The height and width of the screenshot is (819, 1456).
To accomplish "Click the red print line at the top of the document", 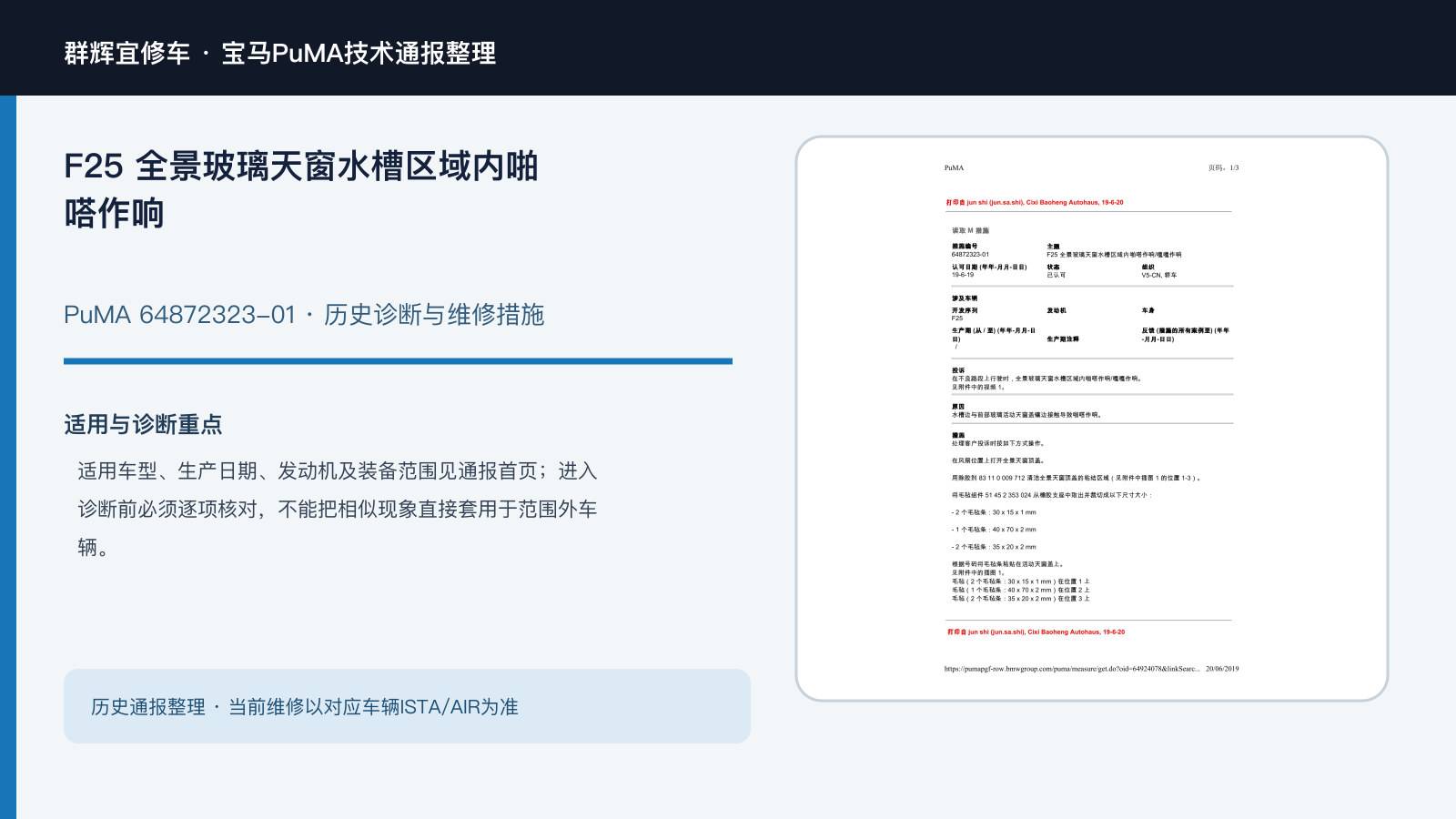I will [x=1035, y=203].
